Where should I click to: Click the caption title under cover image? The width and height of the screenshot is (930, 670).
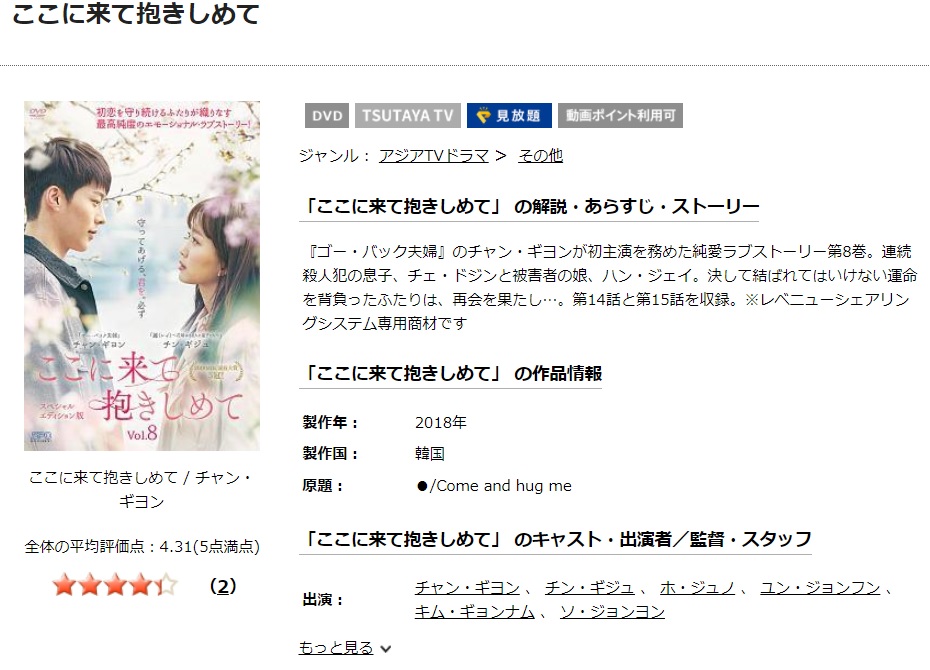(141, 489)
